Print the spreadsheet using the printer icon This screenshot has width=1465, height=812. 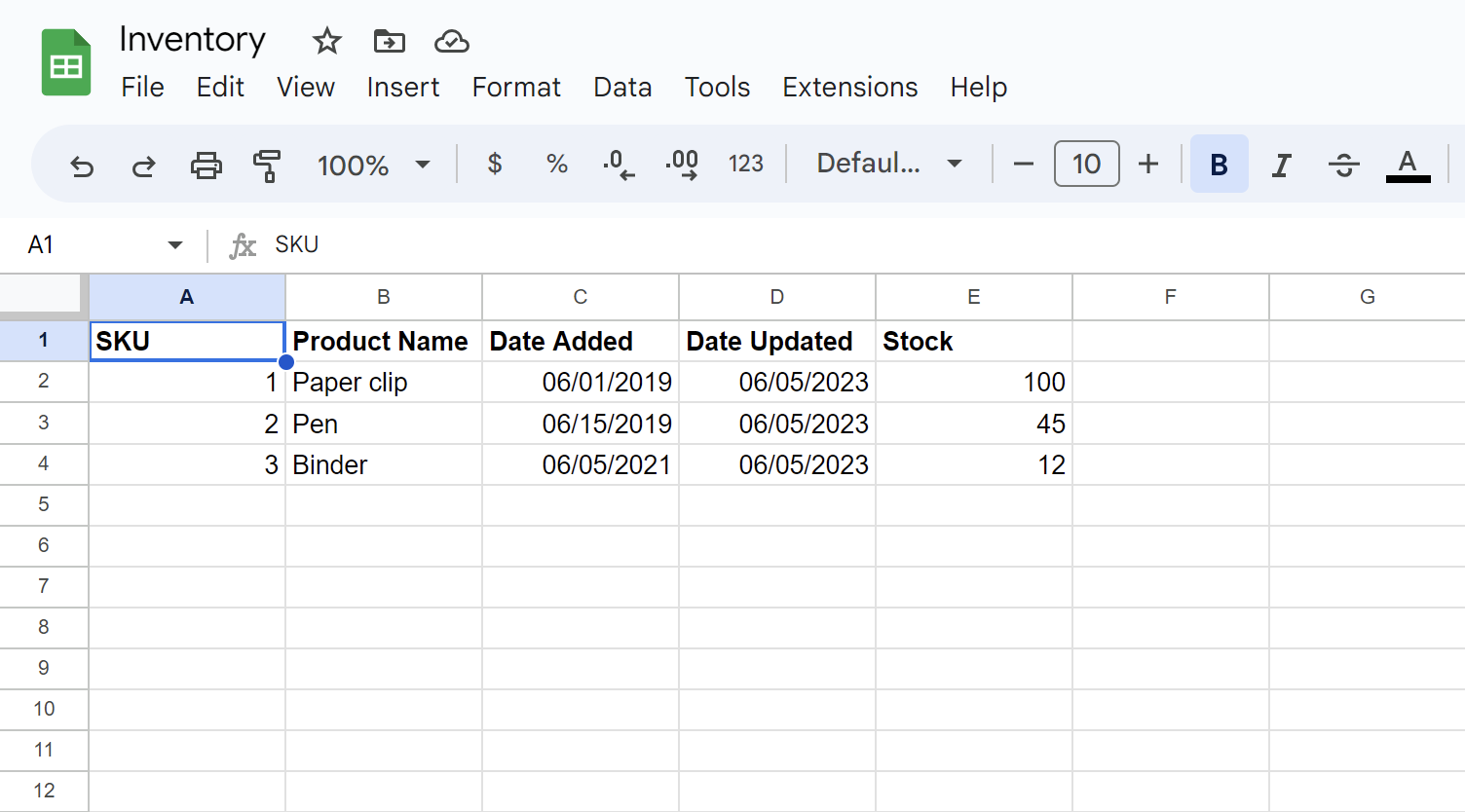coord(206,166)
